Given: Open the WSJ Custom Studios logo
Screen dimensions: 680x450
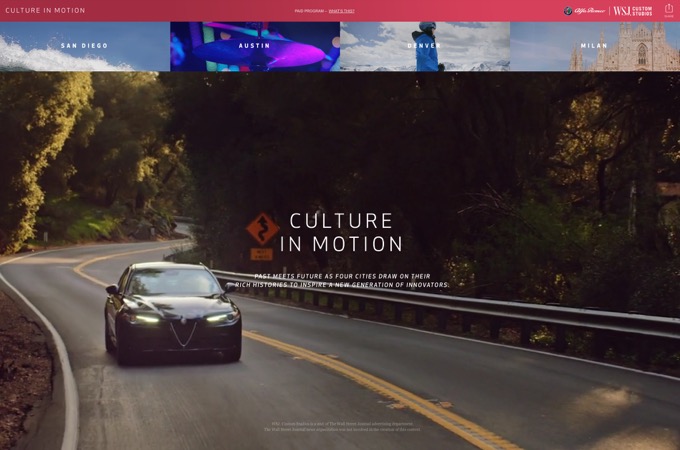Looking at the screenshot, I should tap(632, 11).
